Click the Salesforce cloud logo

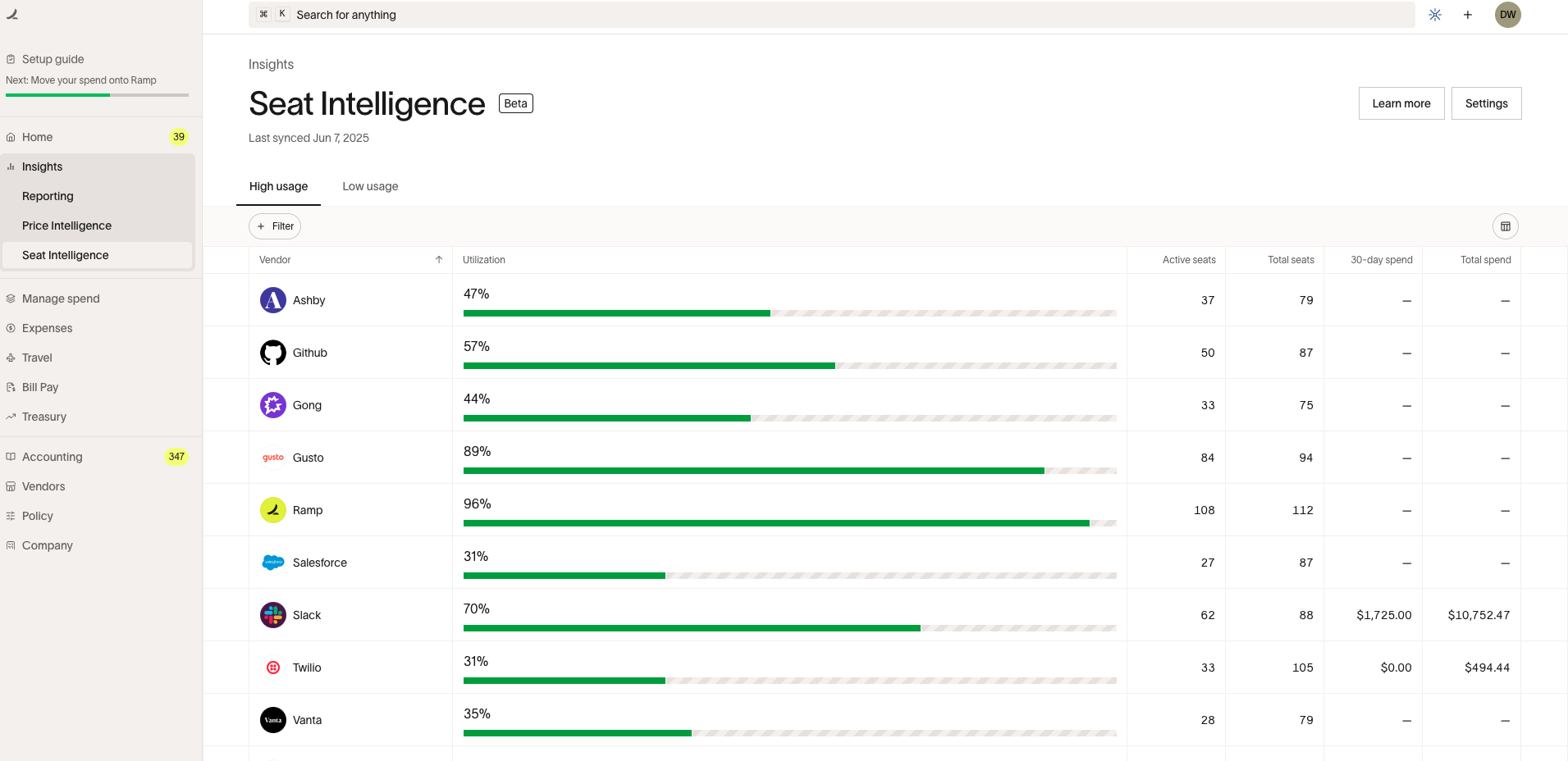(273, 563)
